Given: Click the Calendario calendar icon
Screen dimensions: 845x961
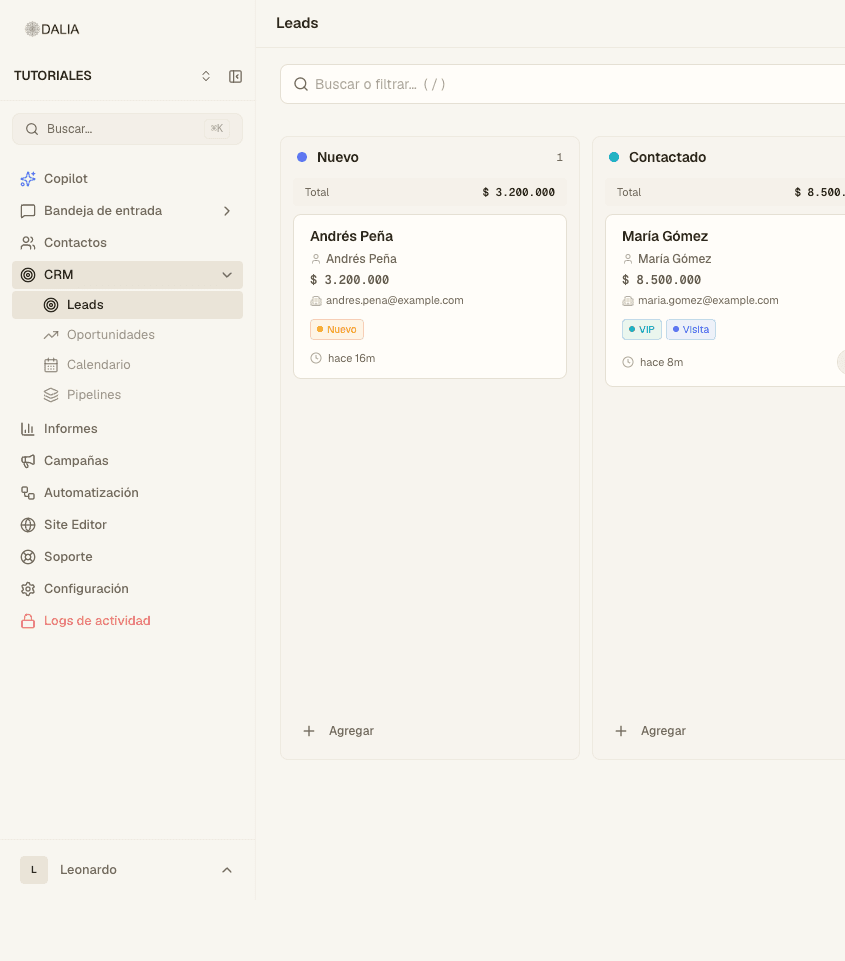Looking at the screenshot, I should [x=51, y=365].
